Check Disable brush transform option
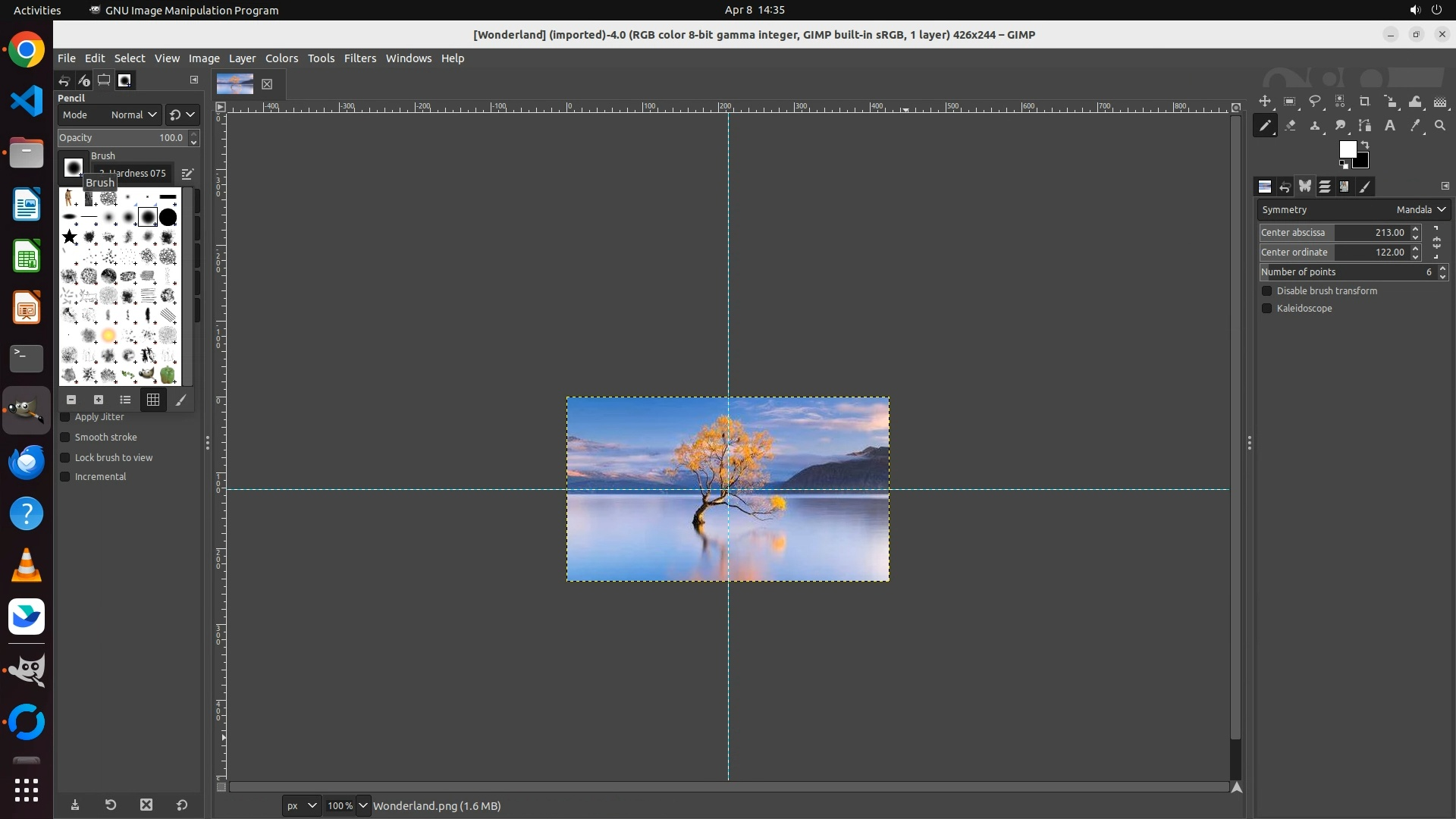 coord(1266,291)
